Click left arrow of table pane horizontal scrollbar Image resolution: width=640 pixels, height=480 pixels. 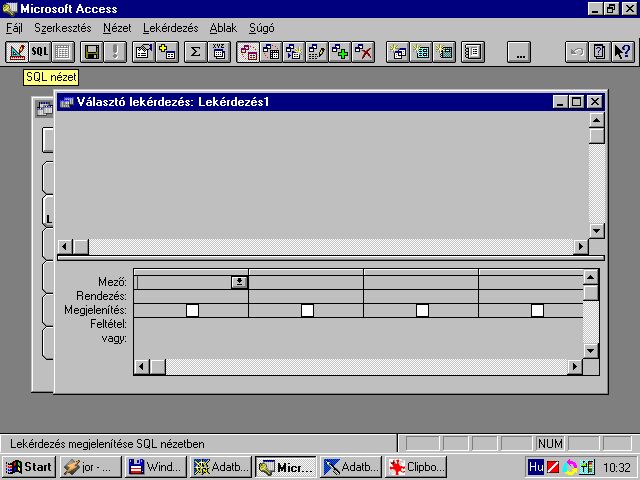65,247
